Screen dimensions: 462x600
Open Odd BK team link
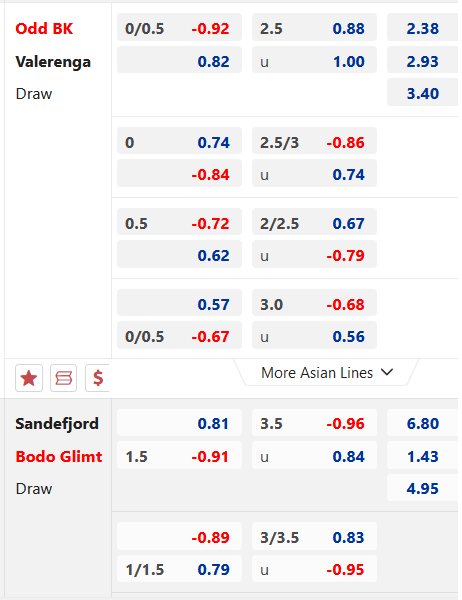[44, 29]
